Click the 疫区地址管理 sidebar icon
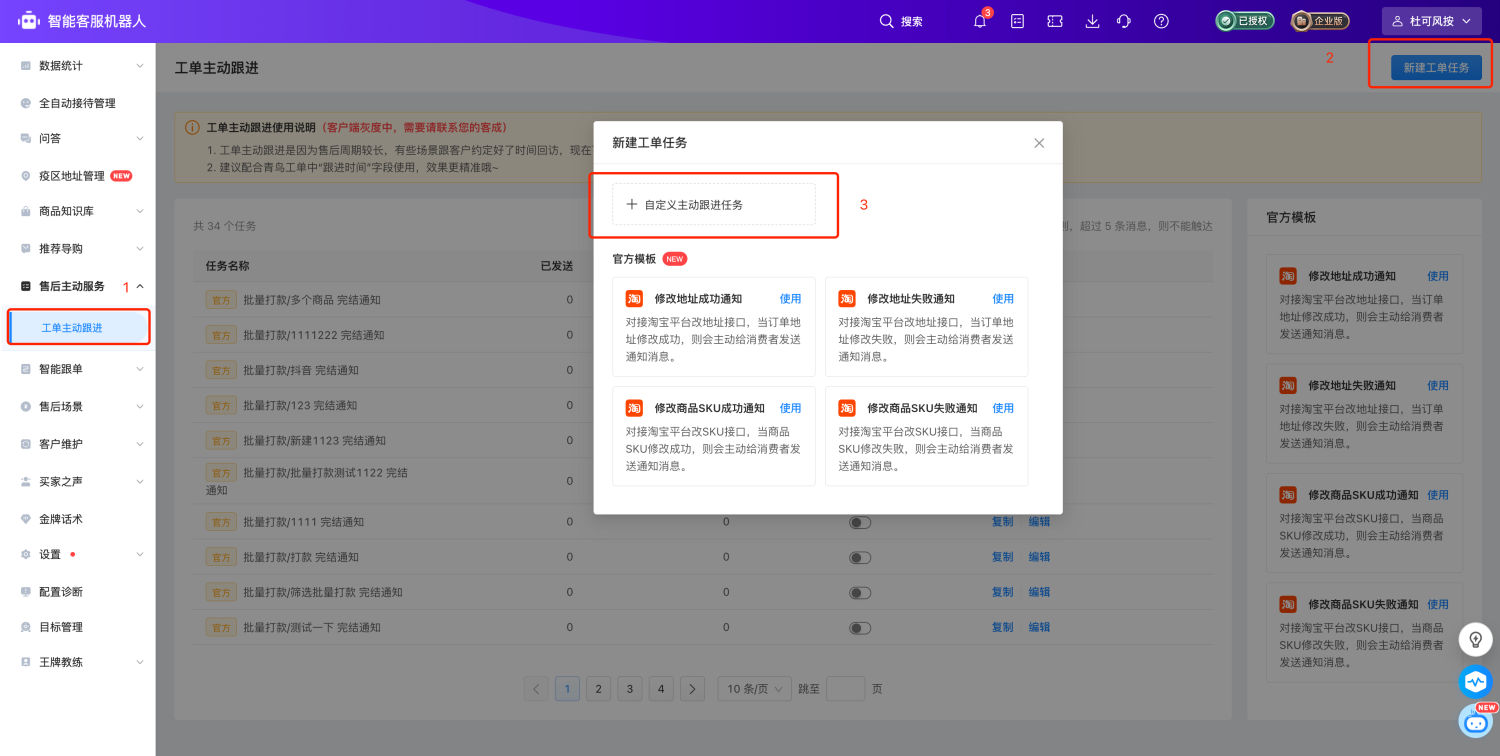 pos(26,176)
